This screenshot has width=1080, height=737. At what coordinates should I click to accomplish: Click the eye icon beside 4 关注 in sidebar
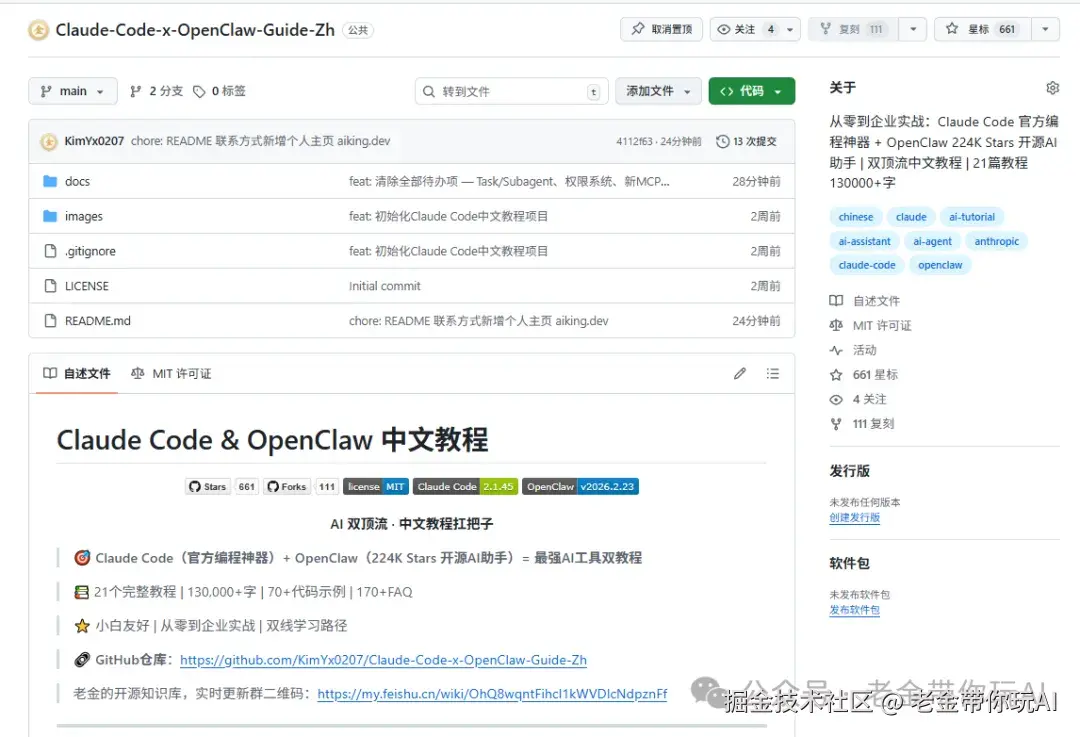pyautogui.click(x=836, y=399)
